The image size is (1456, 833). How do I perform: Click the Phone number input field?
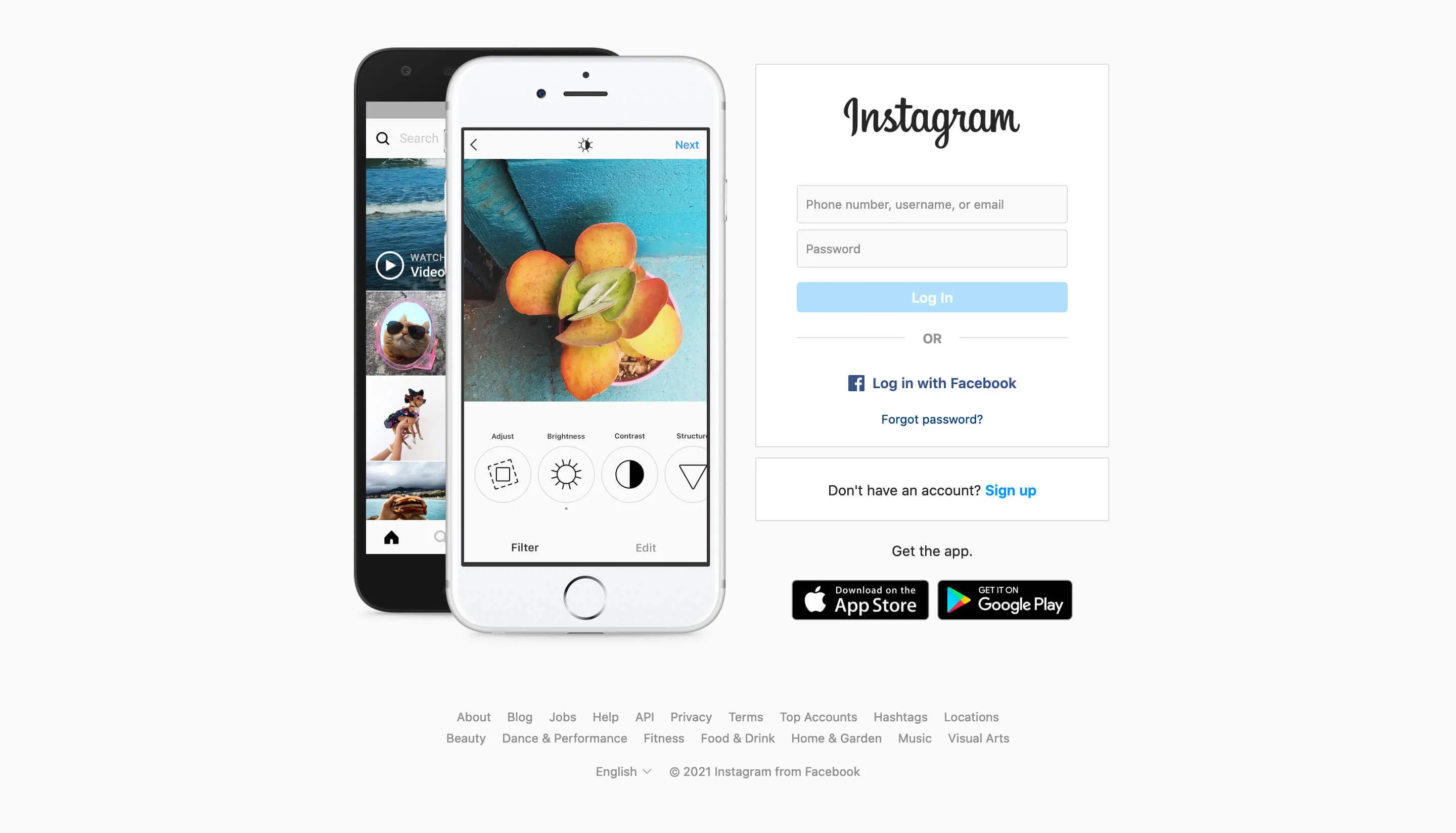[932, 204]
